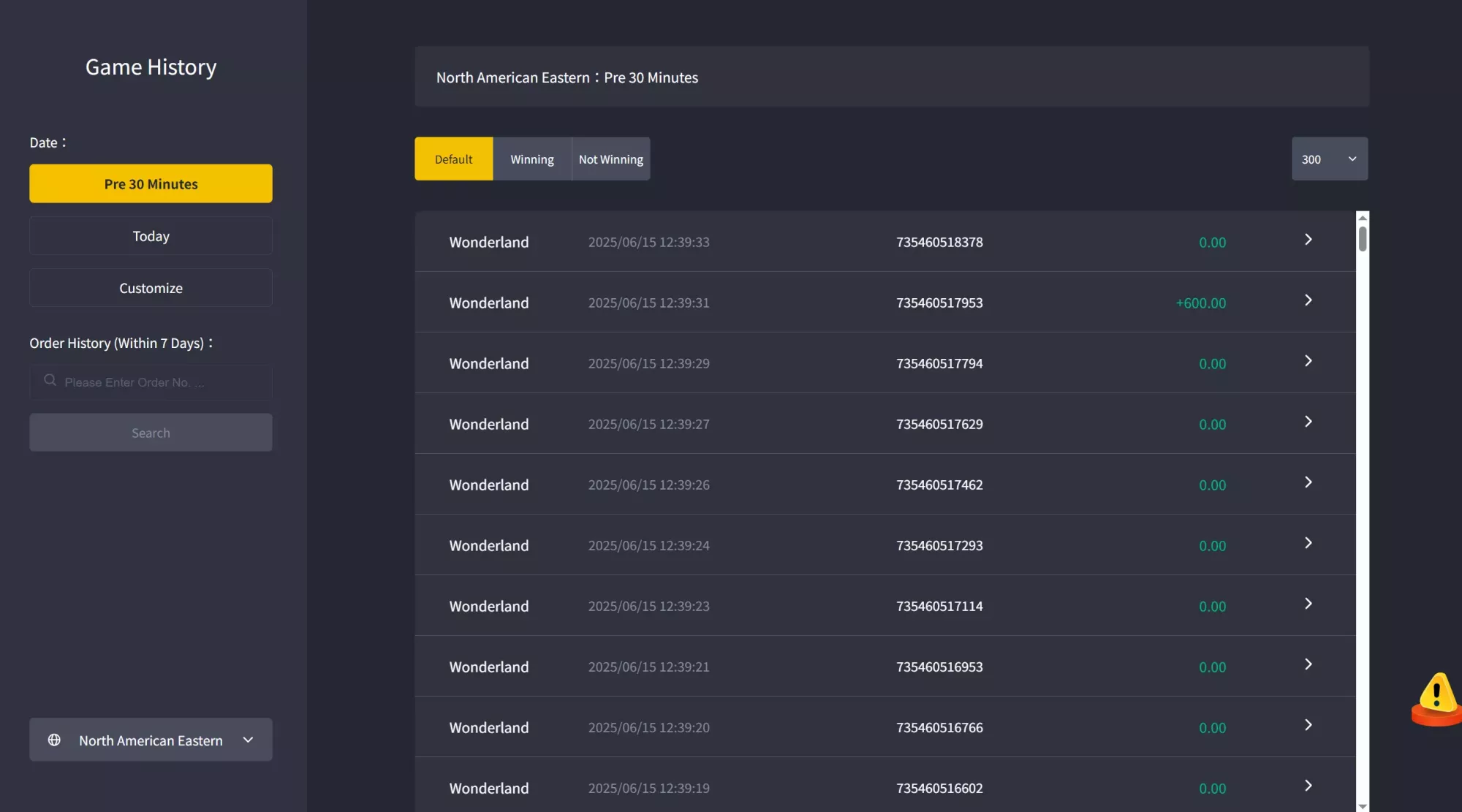Click the vertical scrollbar thumb

[1363, 239]
